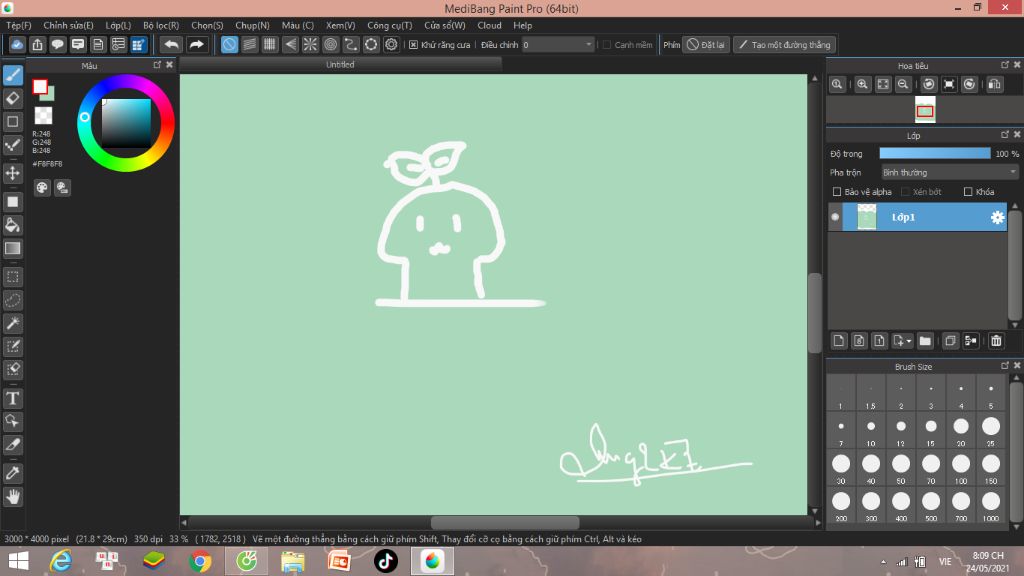Open snap settings gear
The width and height of the screenshot is (1024, 576).
point(391,44)
